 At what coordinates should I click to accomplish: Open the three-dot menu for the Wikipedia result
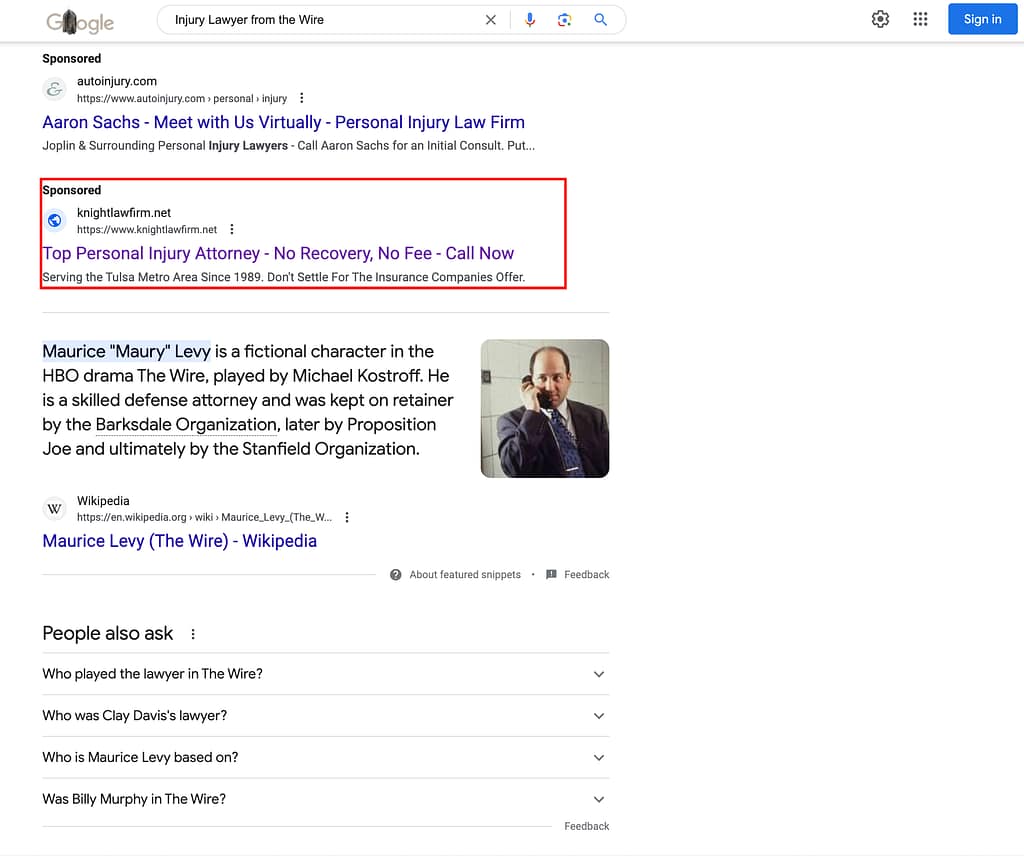click(347, 517)
